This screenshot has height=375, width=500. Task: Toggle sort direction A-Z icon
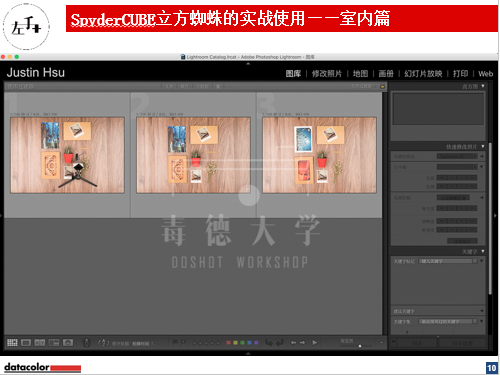click(x=104, y=342)
